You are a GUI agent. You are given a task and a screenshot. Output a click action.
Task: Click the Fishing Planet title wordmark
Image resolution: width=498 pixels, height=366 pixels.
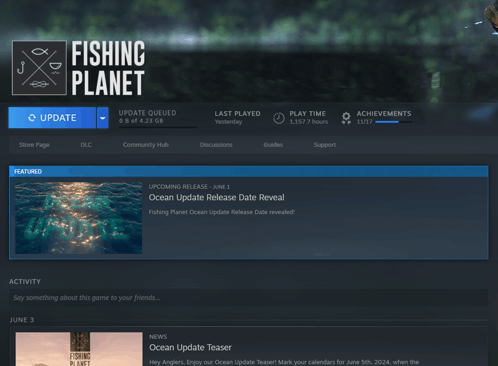108,68
